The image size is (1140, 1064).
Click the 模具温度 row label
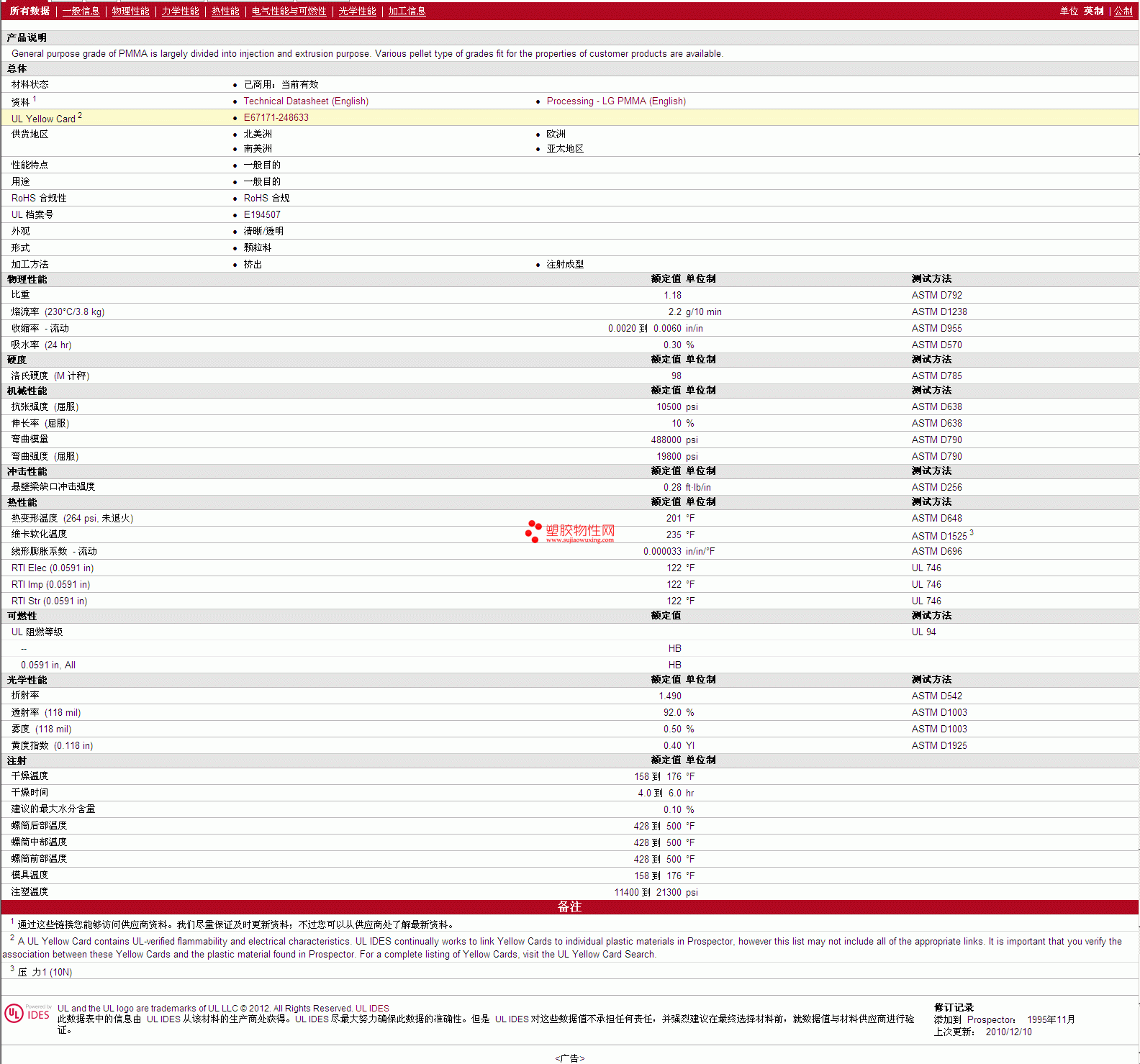[x=30, y=876]
